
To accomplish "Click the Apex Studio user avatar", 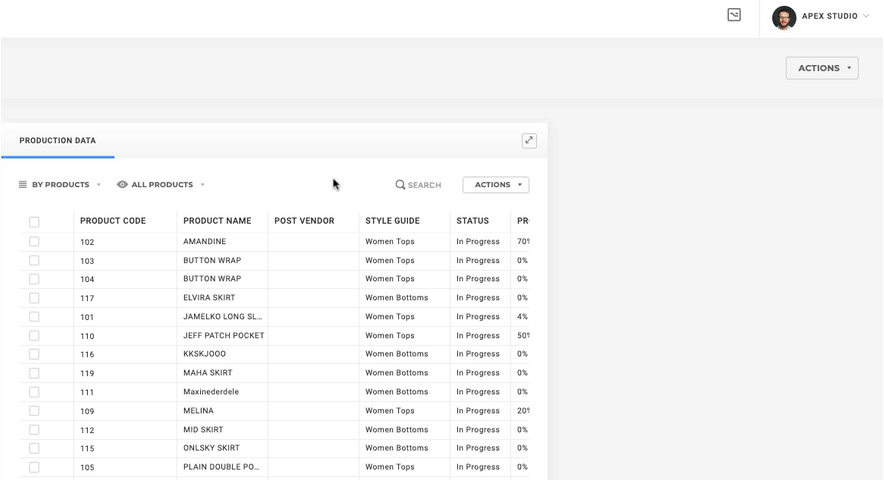I will tap(784, 17).
